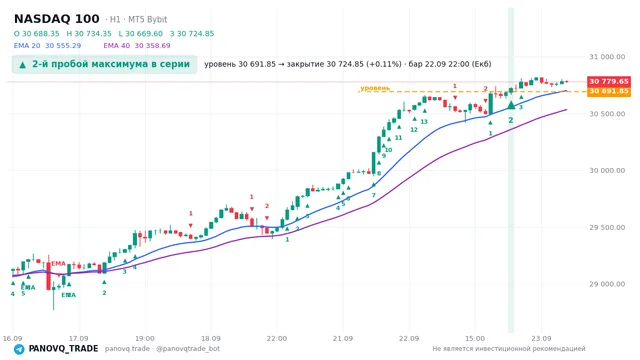Click the 'EMA 40 30 358.69' legend entry
The height and width of the screenshot is (360, 640).
[x=137, y=46]
